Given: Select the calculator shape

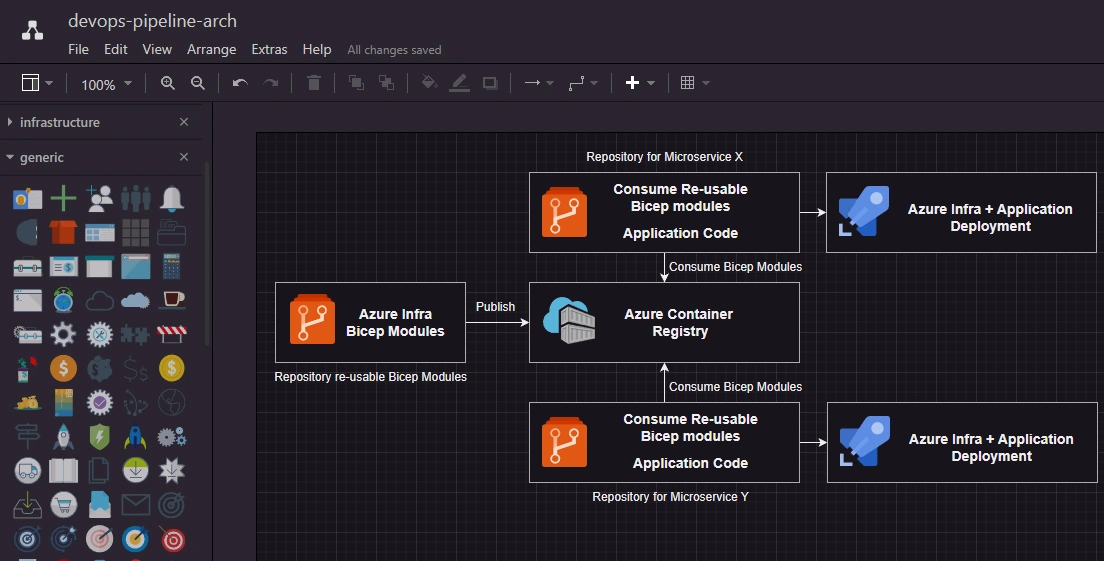Looking at the screenshot, I should [172, 266].
